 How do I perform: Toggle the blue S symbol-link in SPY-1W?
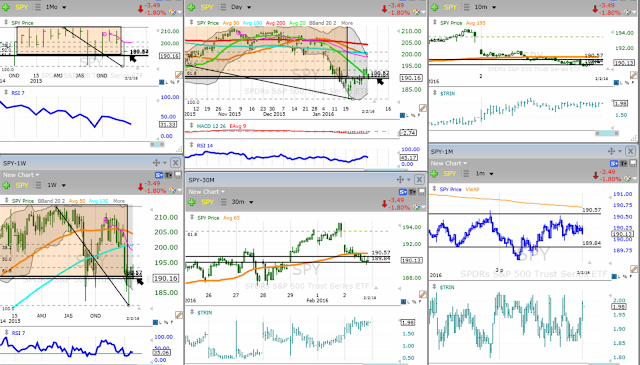tap(159, 175)
